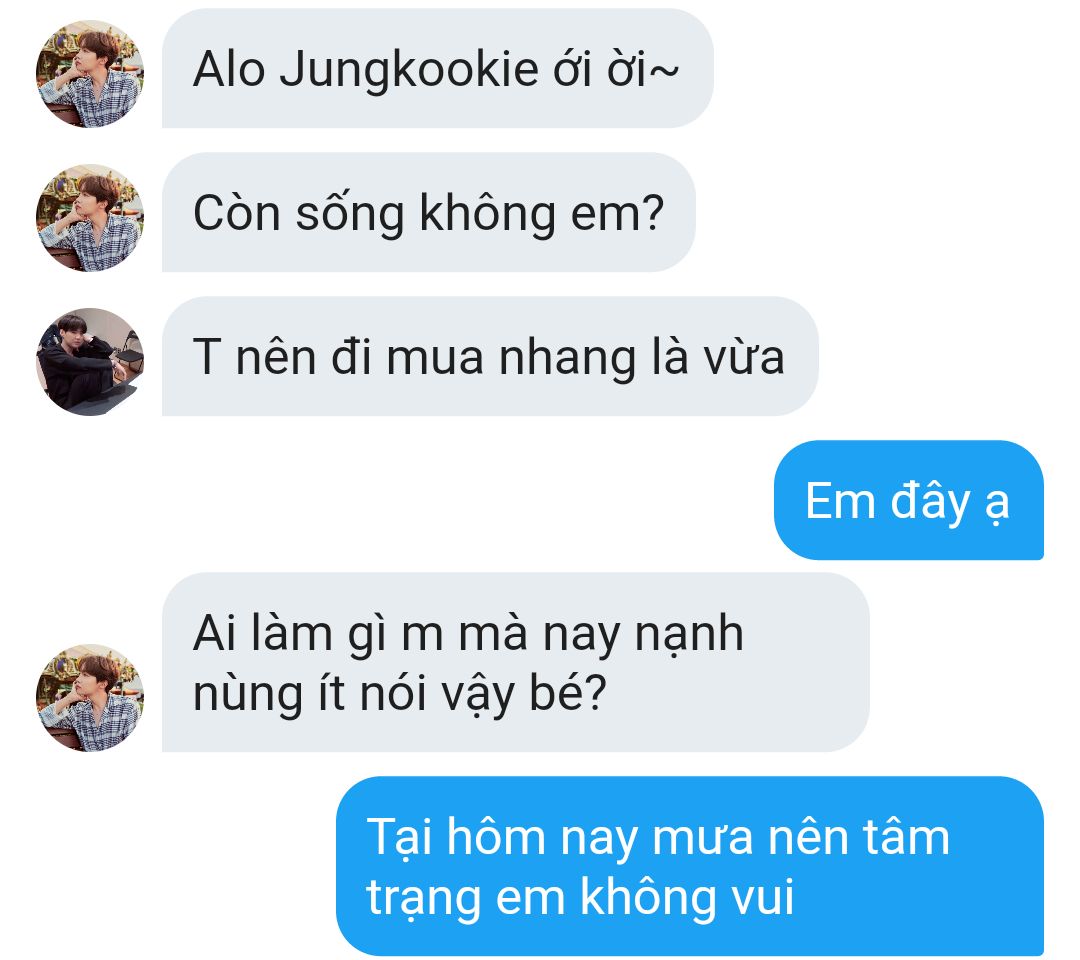Click the word "Jungkookie" in the first message
This screenshot has width=1080, height=960.
408,71
